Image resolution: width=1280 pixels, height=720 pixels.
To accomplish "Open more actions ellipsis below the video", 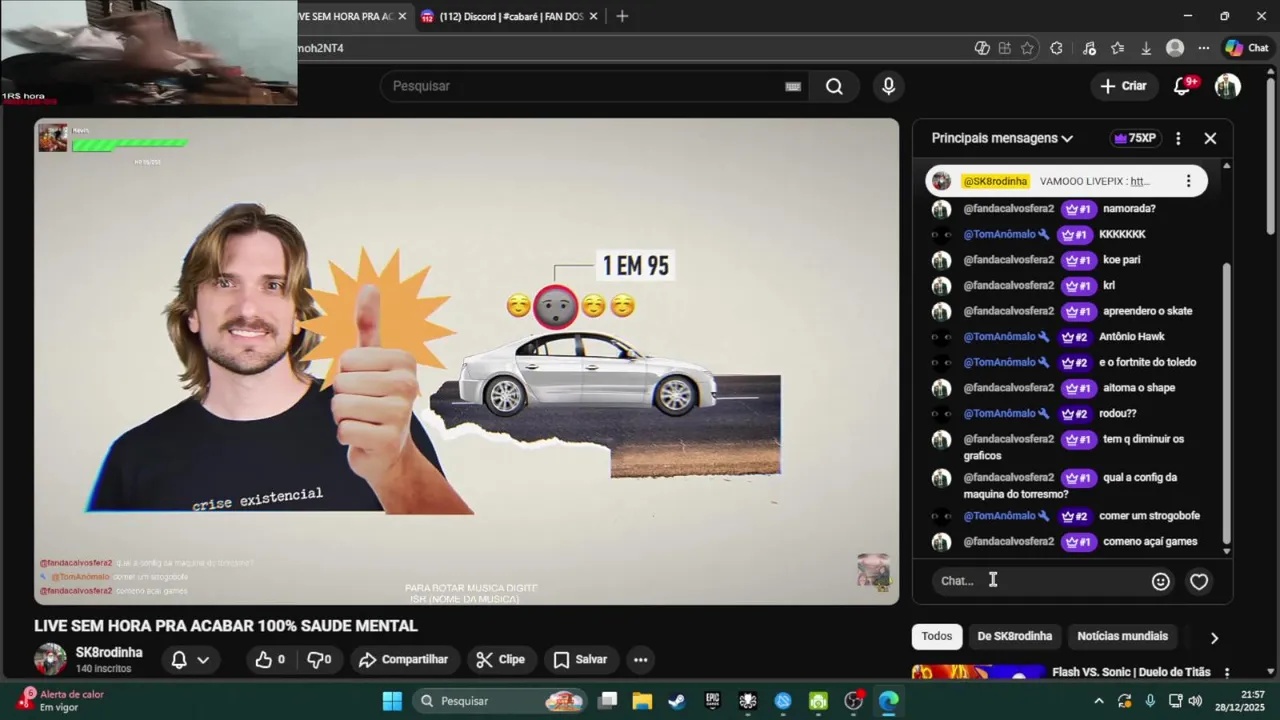I will pos(640,659).
